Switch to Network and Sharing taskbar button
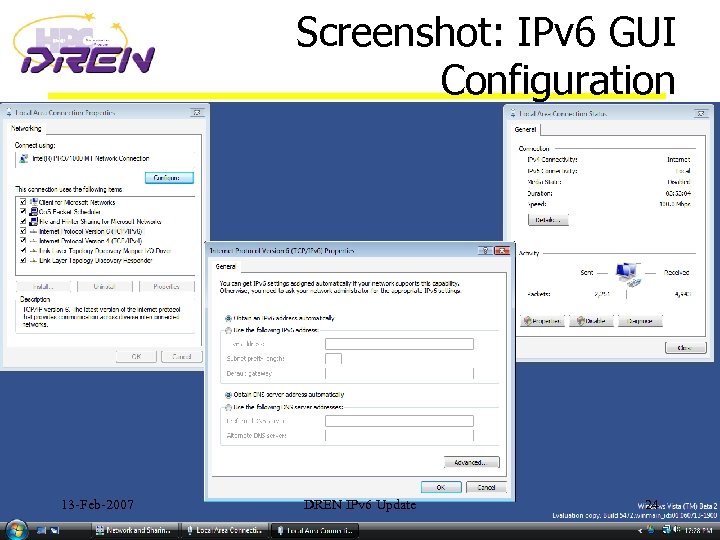This screenshot has height=540, width=720. point(133,530)
